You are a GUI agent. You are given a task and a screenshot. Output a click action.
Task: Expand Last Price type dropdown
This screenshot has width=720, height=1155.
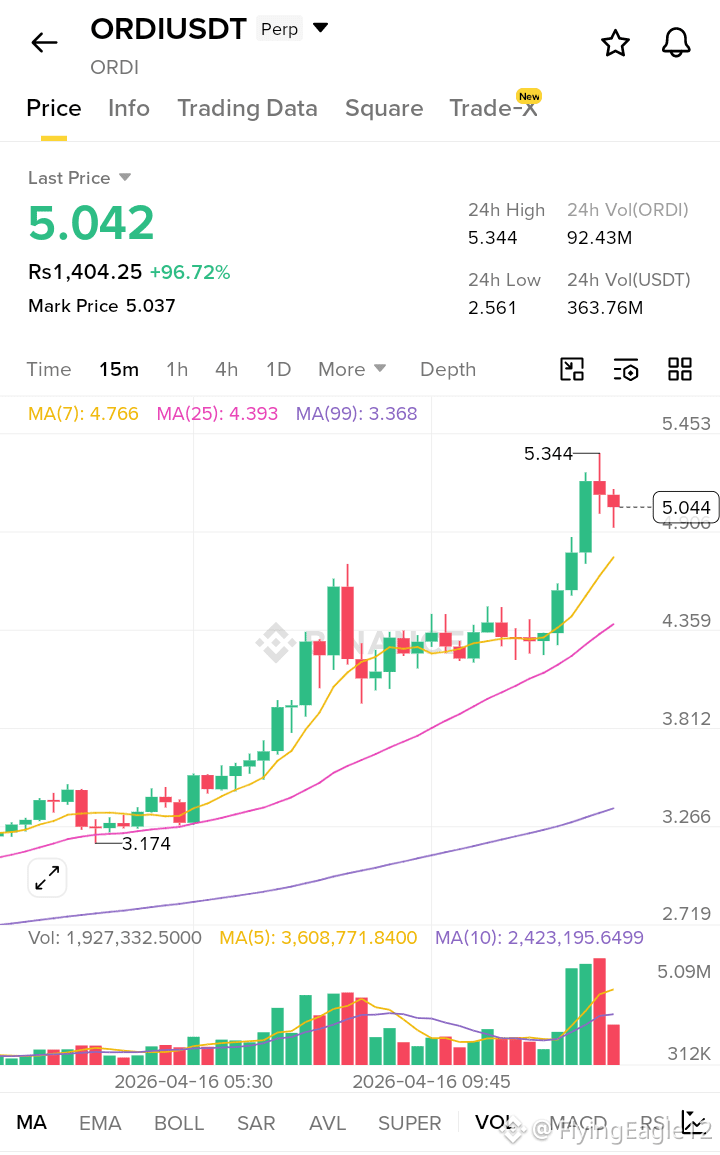125,178
